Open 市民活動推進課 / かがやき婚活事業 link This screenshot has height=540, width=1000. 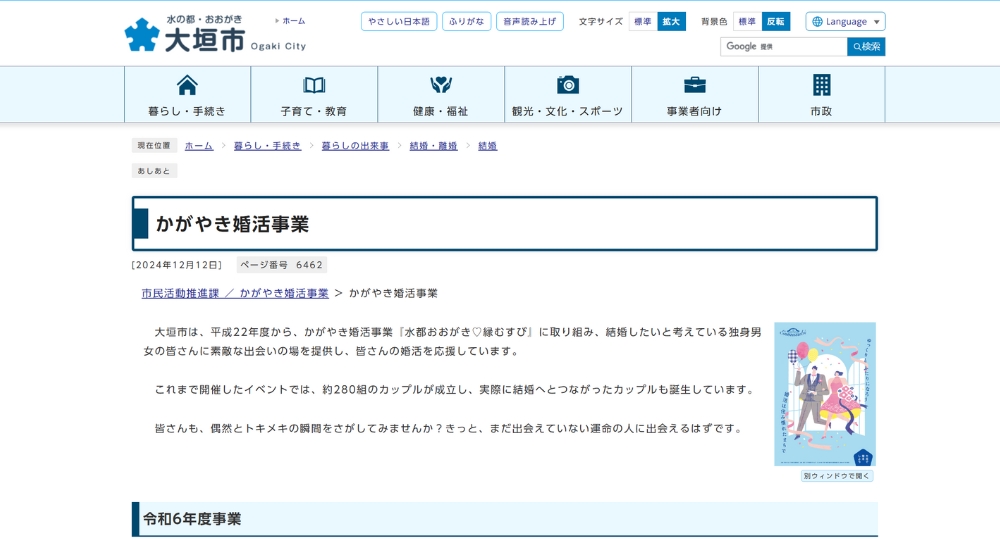pyautogui.click(x=235, y=293)
